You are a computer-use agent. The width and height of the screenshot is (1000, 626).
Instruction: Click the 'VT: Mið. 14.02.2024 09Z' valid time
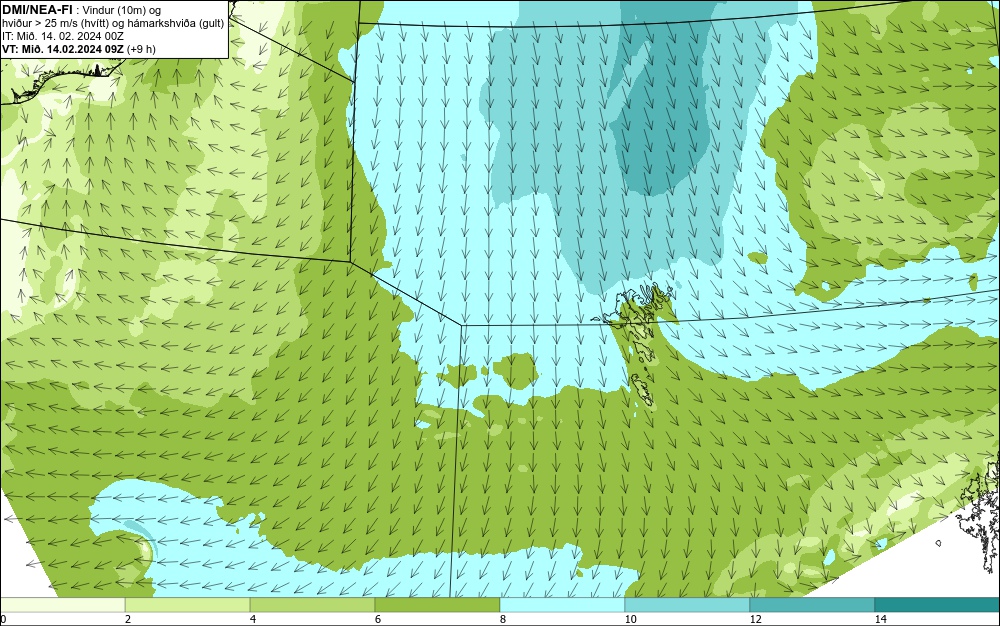(63, 49)
